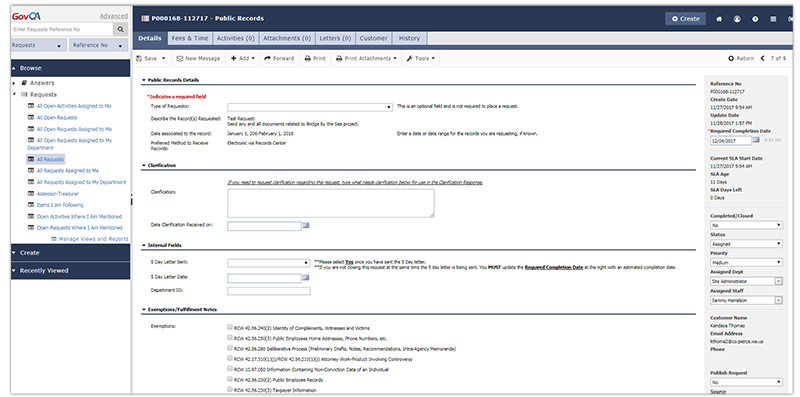Check RCW 42.56.230(3) Taxpayer Information
800x397 pixels.
pyautogui.click(x=230, y=390)
